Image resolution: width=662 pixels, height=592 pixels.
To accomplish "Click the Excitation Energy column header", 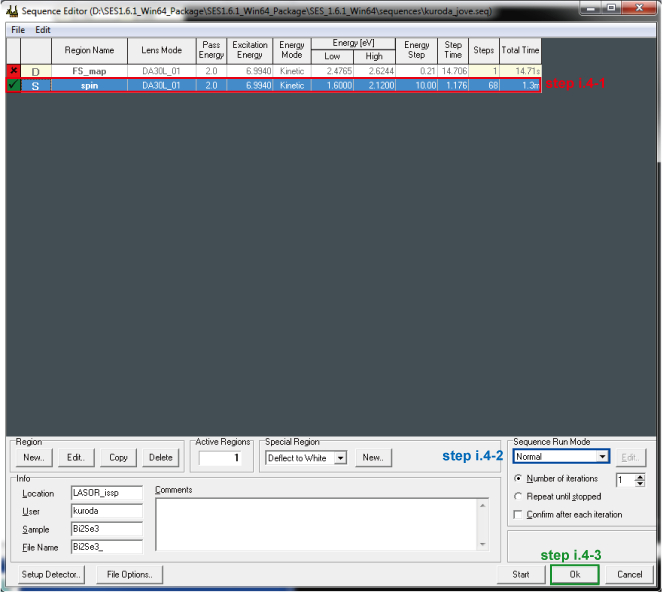I will click(x=250, y=51).
